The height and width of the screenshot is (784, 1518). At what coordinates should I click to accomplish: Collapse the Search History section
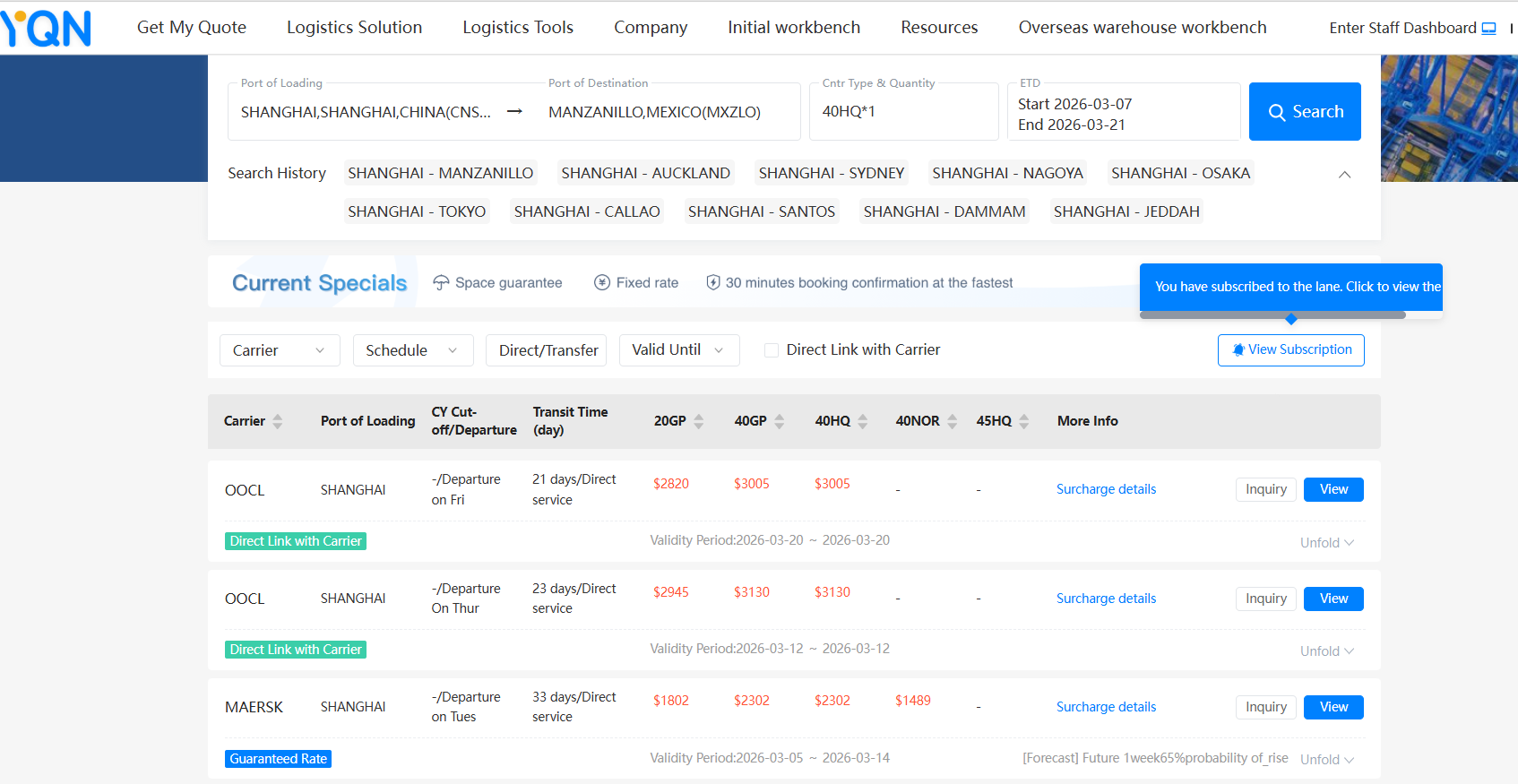pyautogui.click(x=1344, y=175)
